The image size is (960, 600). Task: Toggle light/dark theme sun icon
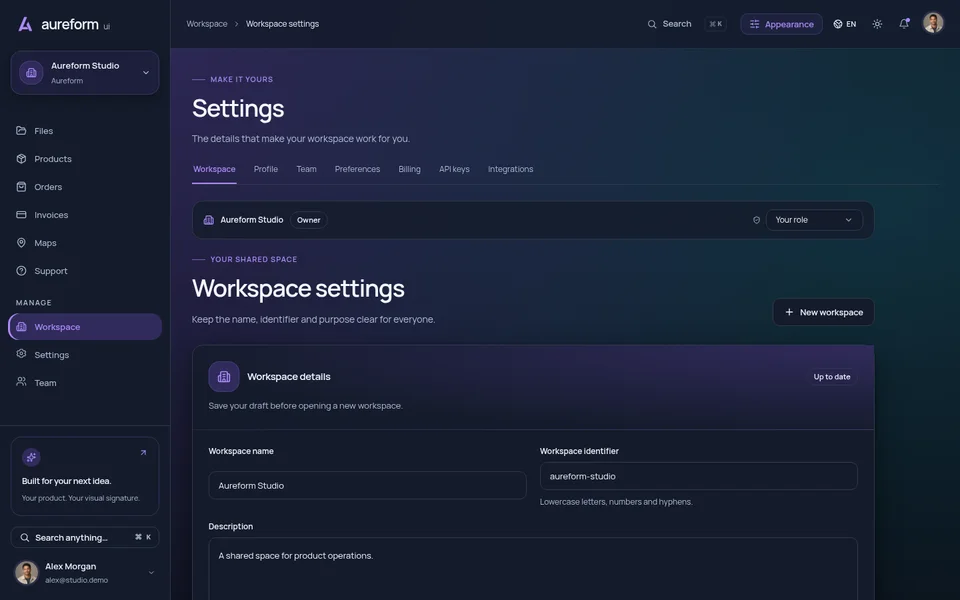[x=877, y=24]
